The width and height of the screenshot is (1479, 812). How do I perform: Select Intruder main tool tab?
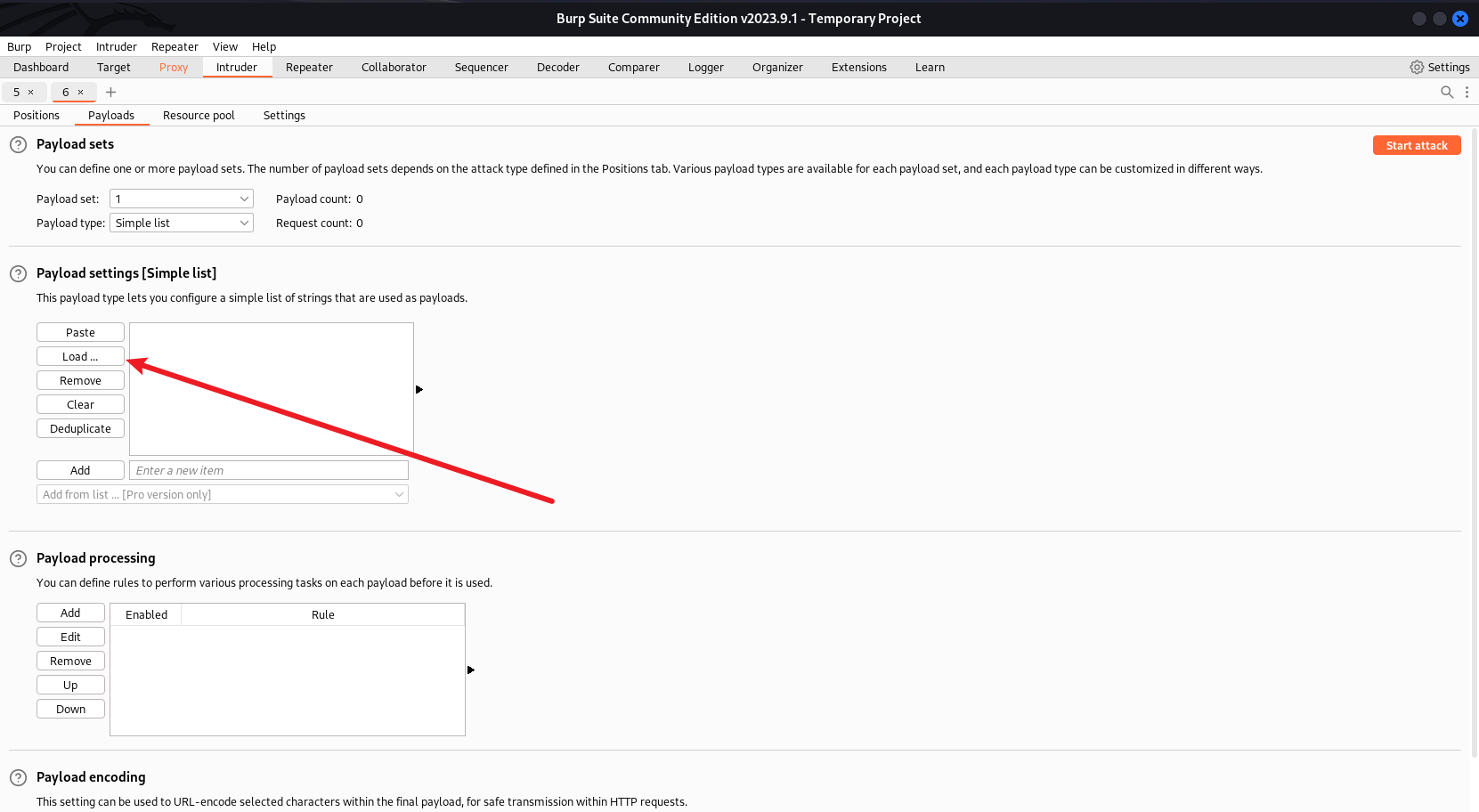pyautogui.click(x=237, y=67)
